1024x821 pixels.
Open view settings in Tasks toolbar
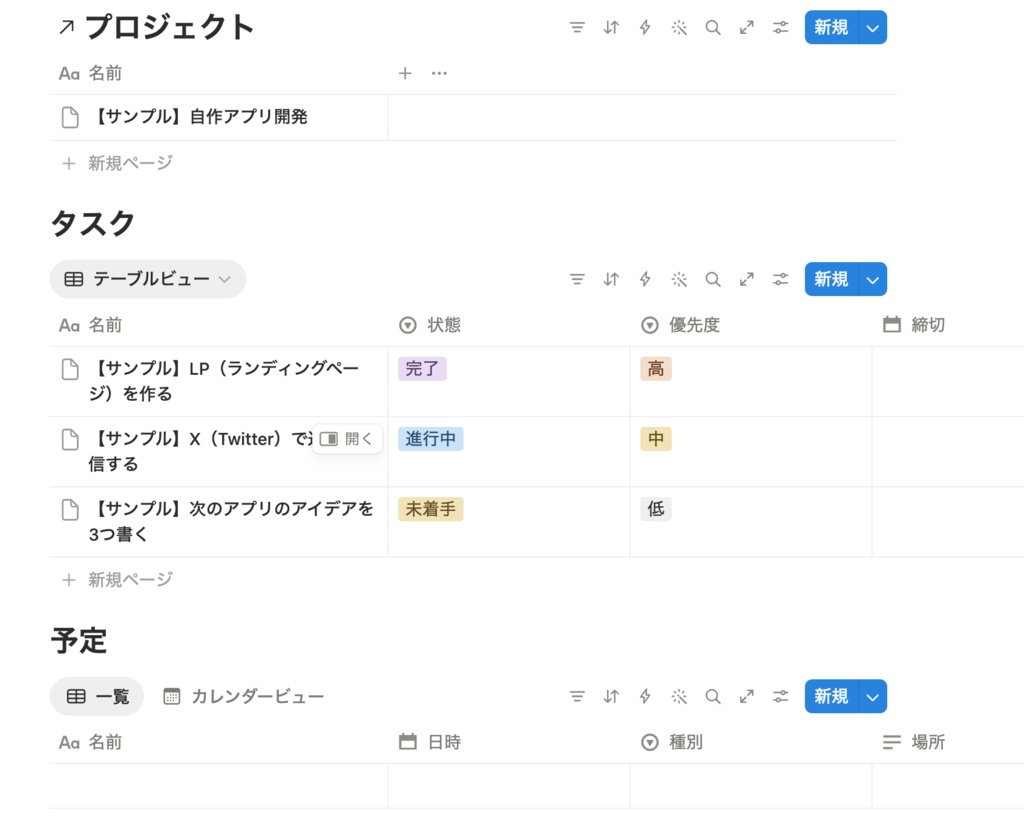tap(780, 280)
